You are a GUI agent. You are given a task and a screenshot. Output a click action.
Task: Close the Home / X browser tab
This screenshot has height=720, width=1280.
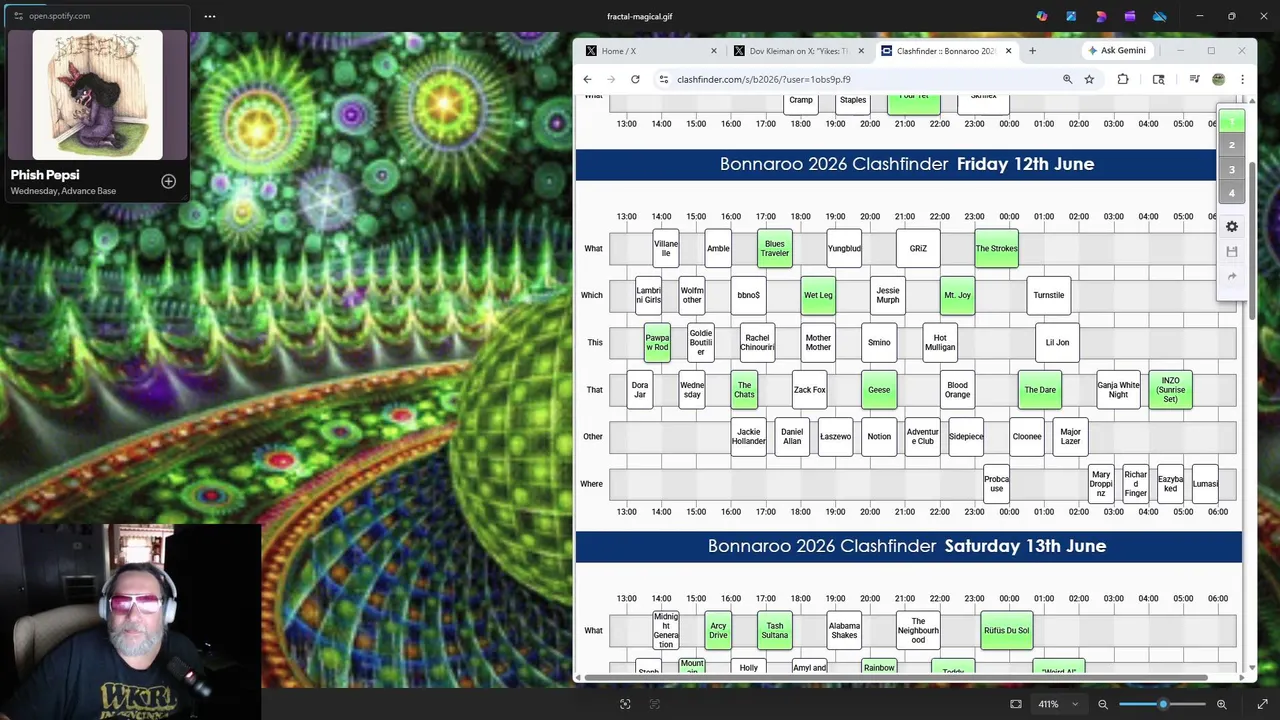pos(714,51)
